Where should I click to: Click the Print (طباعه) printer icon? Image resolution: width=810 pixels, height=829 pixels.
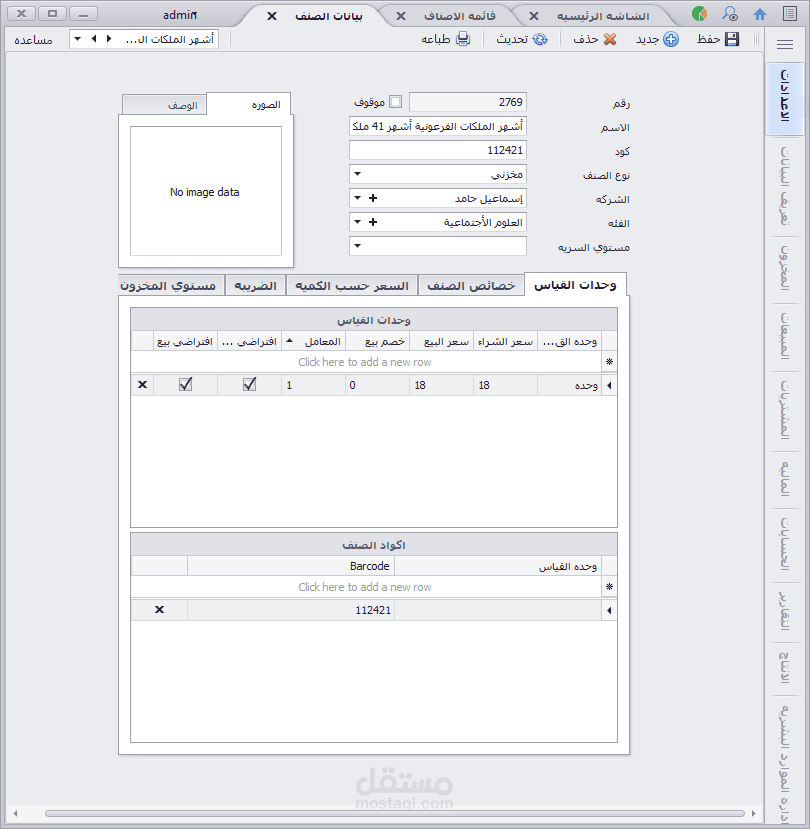[x=463, y=39]
